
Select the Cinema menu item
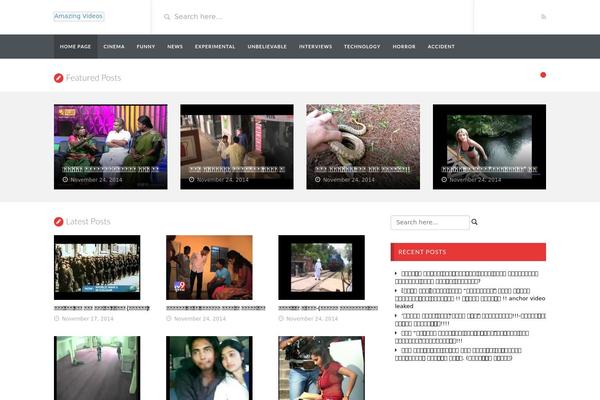[114, 47]
